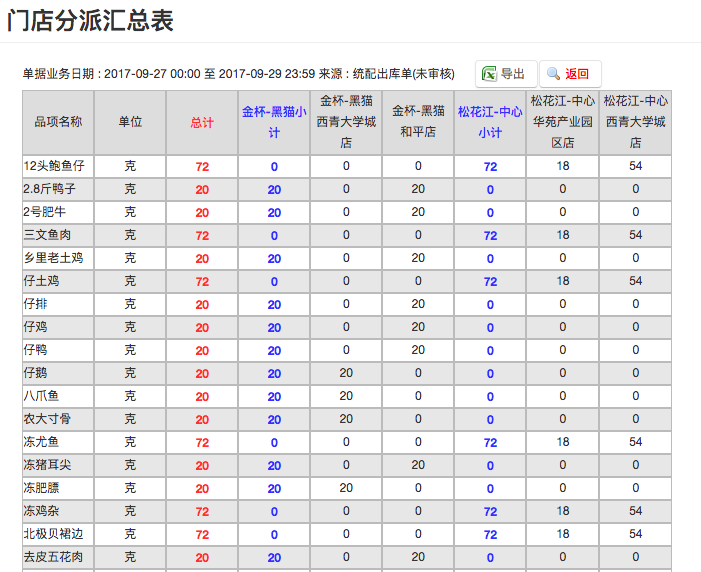The width and height of the screenshot is (701, 572).
Task: Click the 金杯-黑猫西青大学城店 column header
Action: pos(346,122)
